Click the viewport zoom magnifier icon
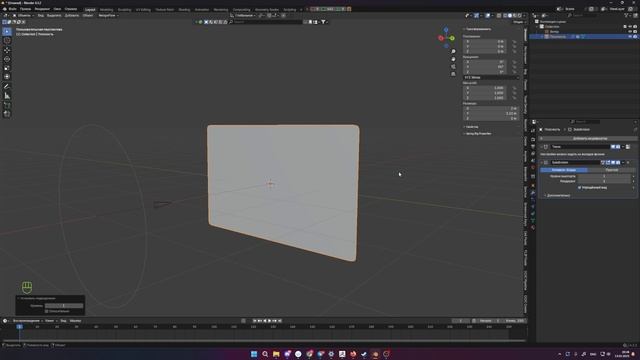 (x=453, y=51)
